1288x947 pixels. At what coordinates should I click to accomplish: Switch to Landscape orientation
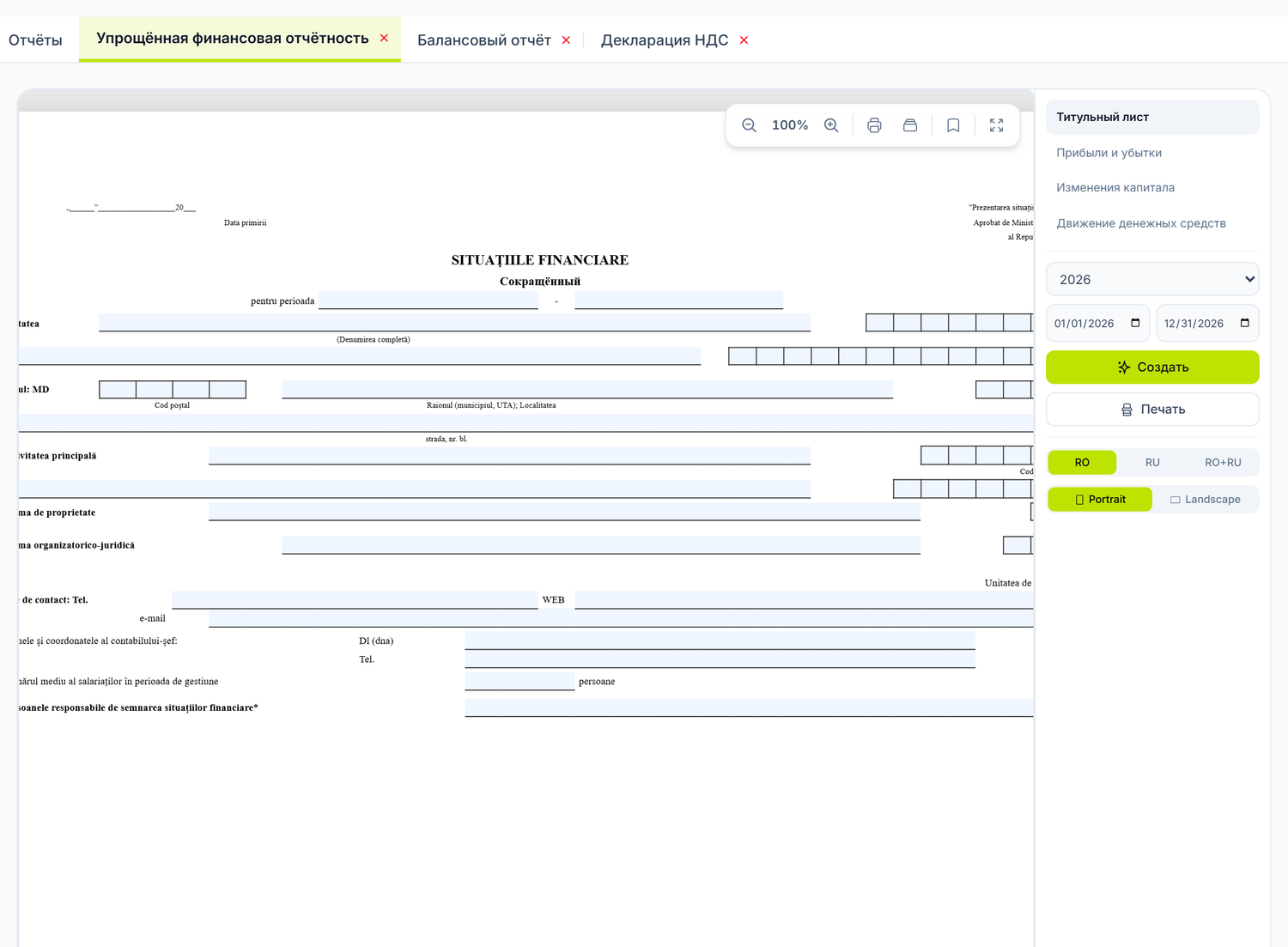[1206, 500]
